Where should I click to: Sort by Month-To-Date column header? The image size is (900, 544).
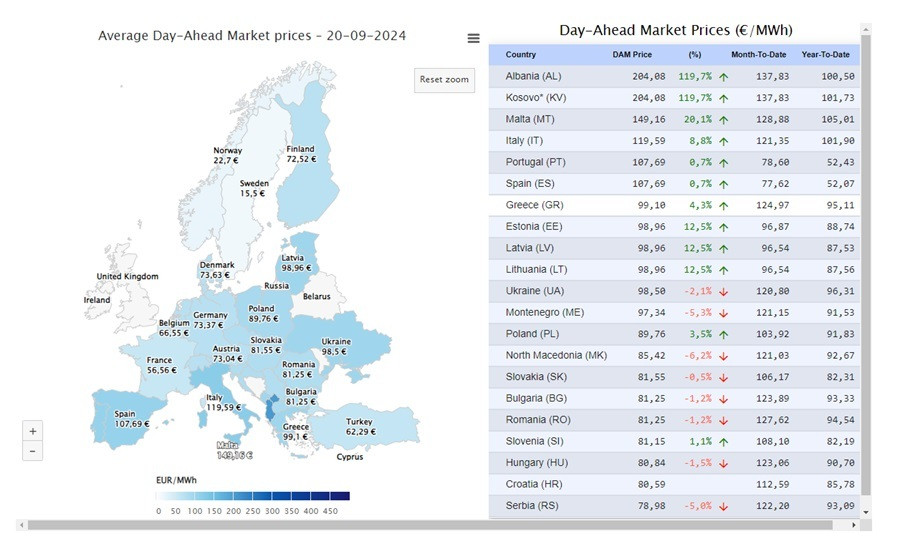click(x=758, y=55)
